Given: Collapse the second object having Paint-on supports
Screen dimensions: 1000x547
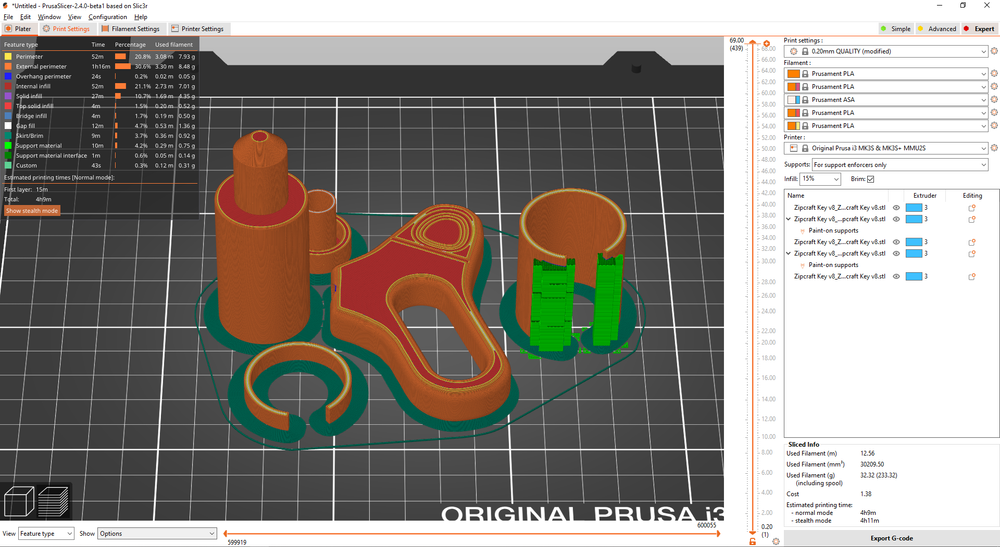Looking at the screenshot, I should pos(789,254).
